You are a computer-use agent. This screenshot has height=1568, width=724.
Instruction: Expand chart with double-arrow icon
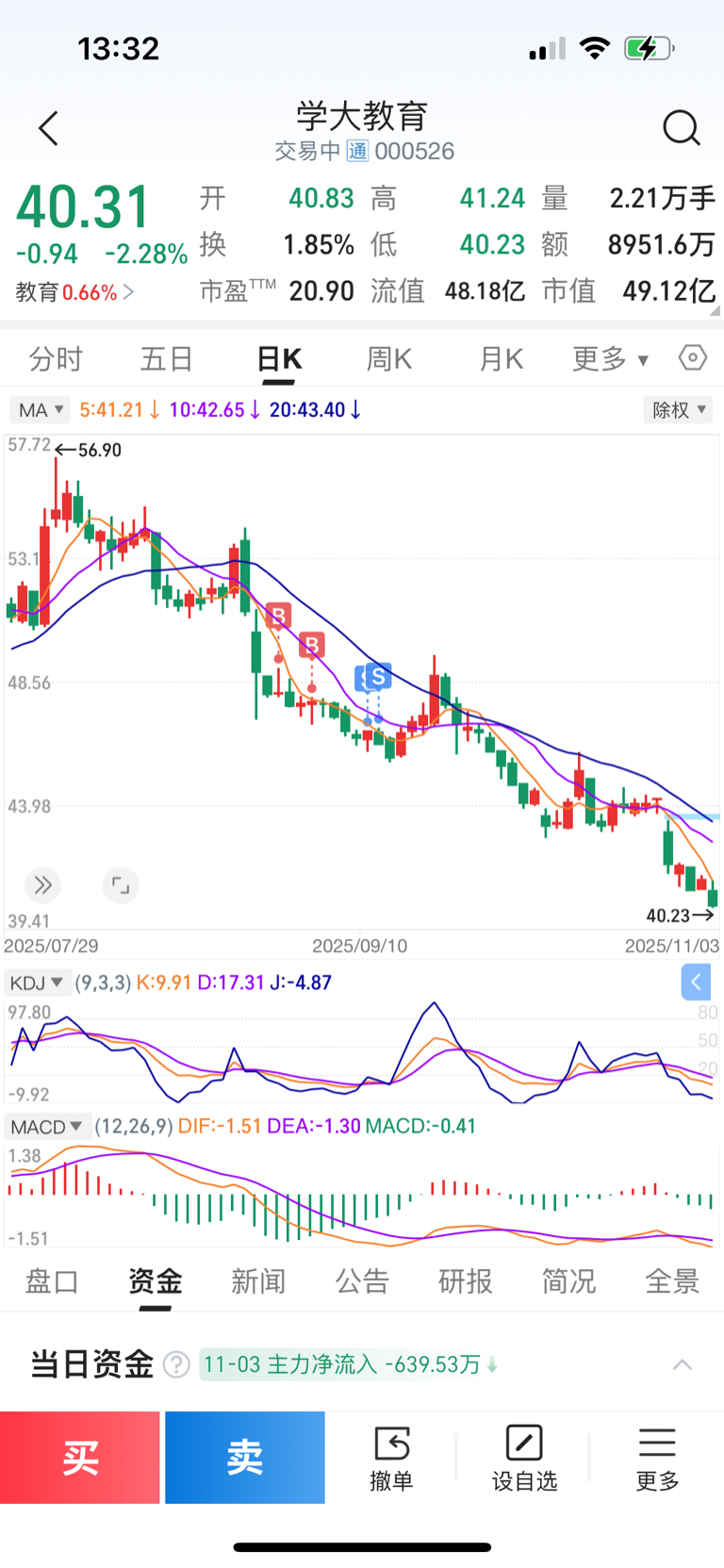pos(42,885)
